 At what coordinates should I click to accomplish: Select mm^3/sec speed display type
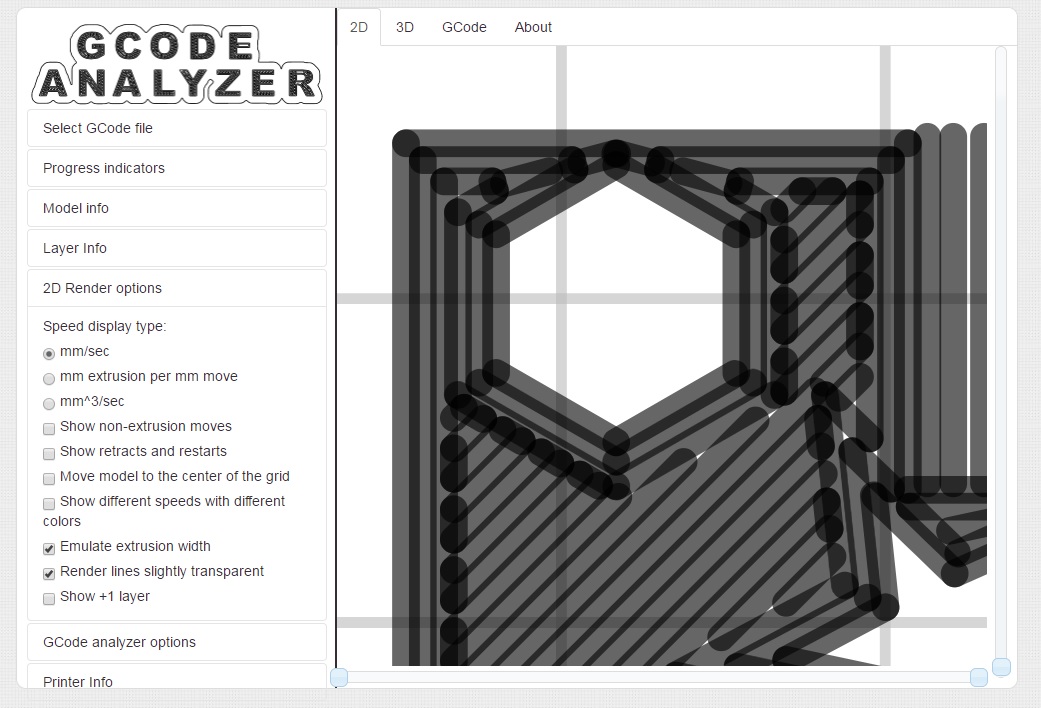click(x=48, y=404)
